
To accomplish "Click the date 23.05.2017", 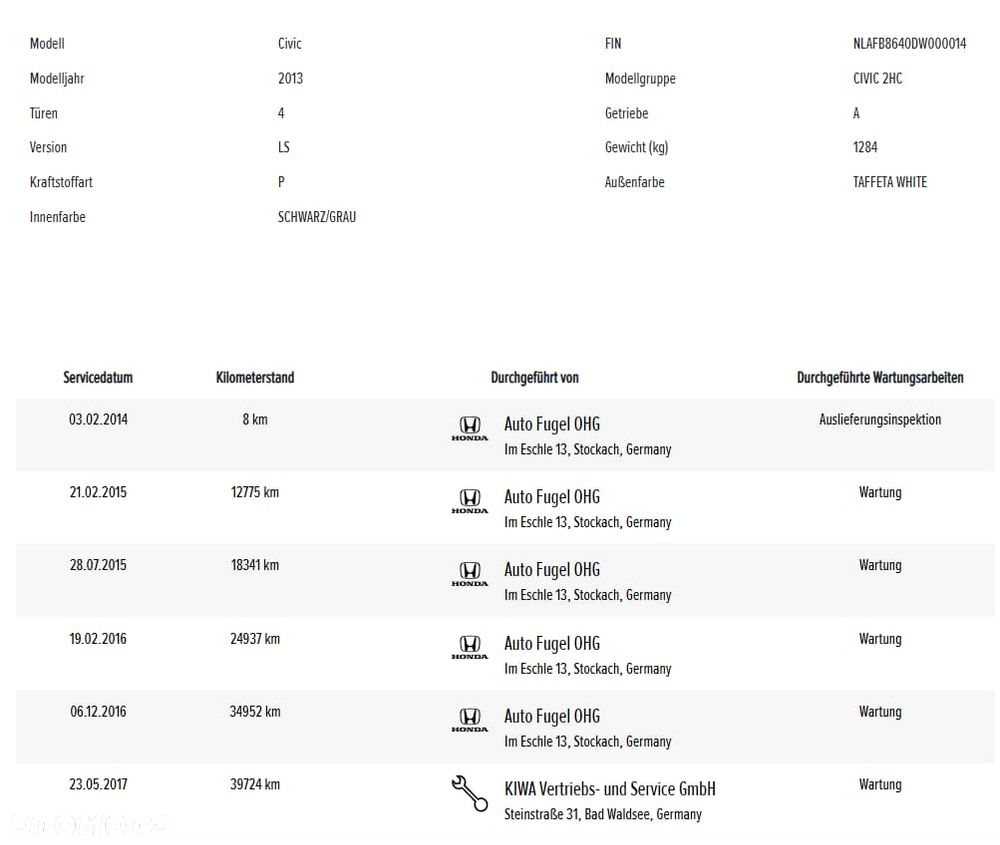I will click(98, 784).
